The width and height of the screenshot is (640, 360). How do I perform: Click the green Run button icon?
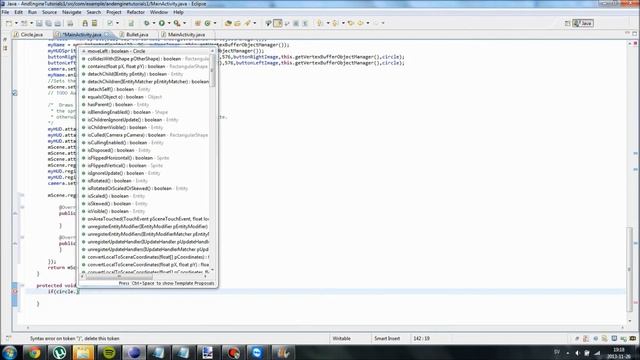pos(162,23)
